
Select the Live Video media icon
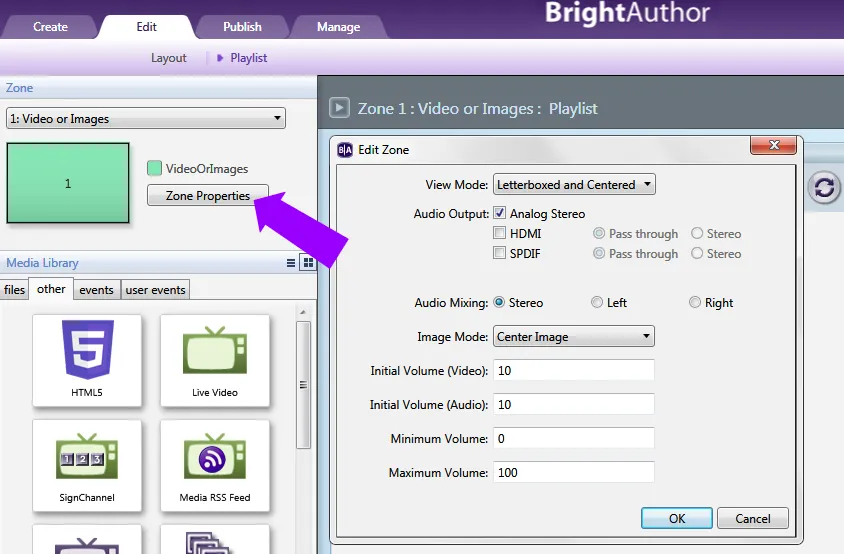(215, 360)
